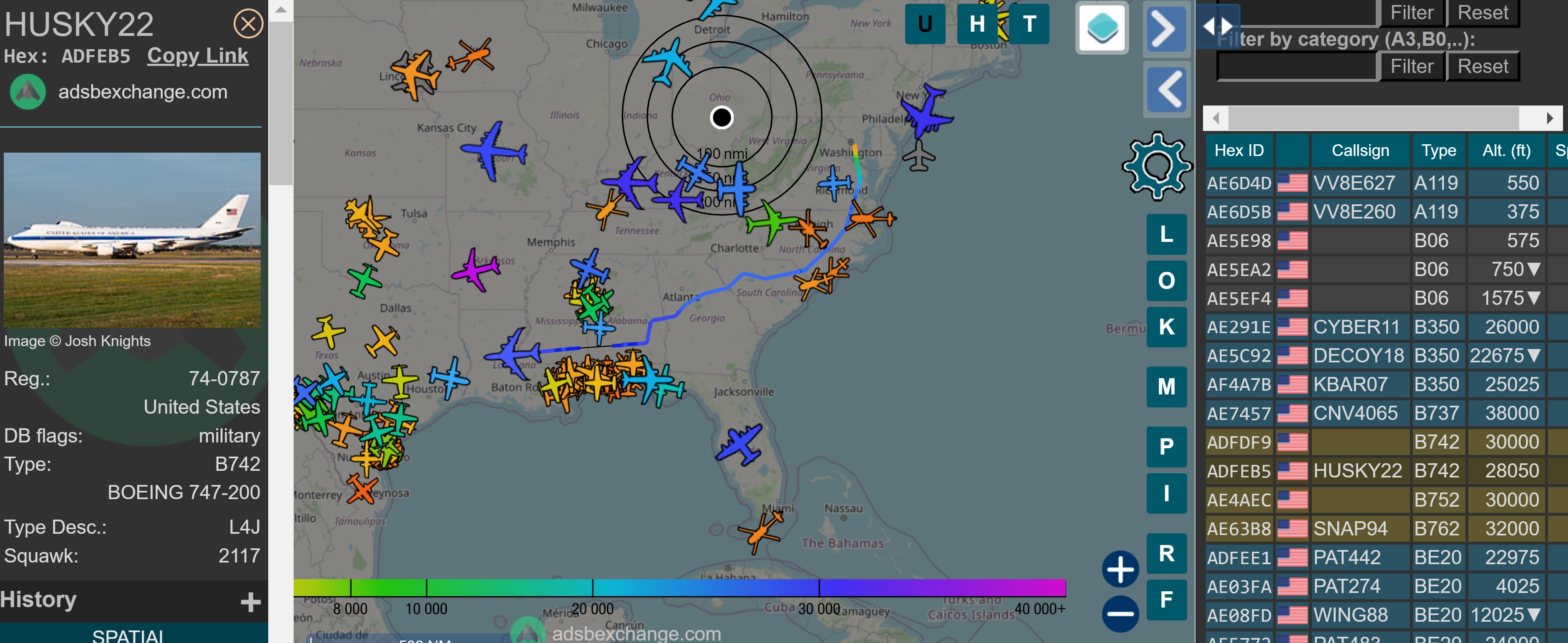Select the PAT442 table row
This screenshot has height=643, width=1568.
pyautogui.click(x=1387, y=557)
